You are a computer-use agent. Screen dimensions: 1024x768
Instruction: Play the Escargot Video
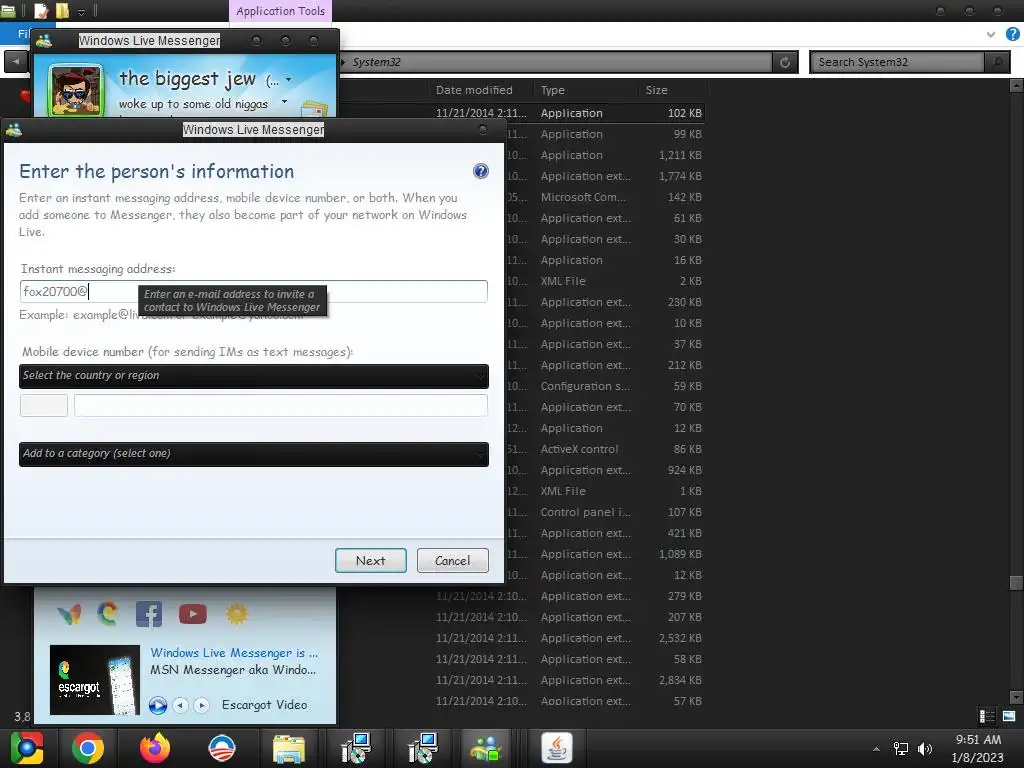157,705
